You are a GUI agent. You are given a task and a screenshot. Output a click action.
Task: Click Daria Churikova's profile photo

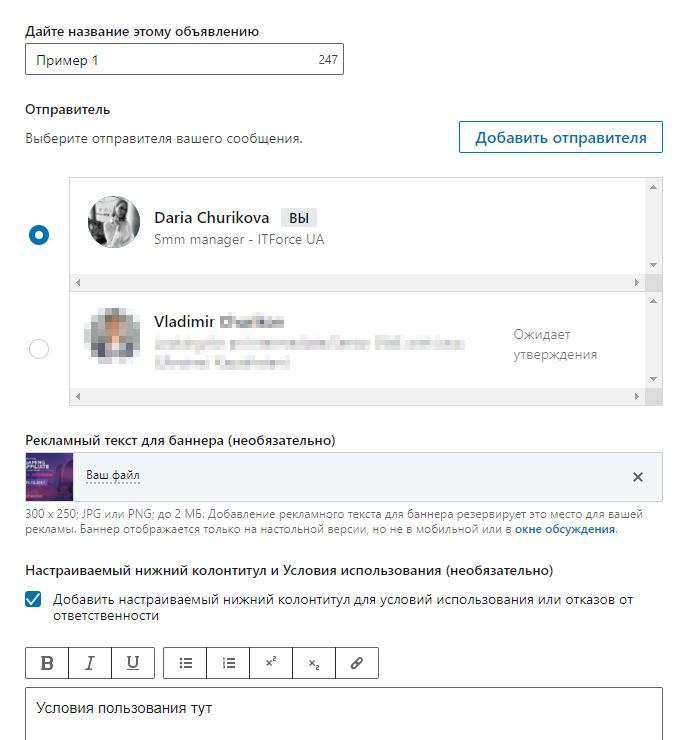click(x=114, y=222)
